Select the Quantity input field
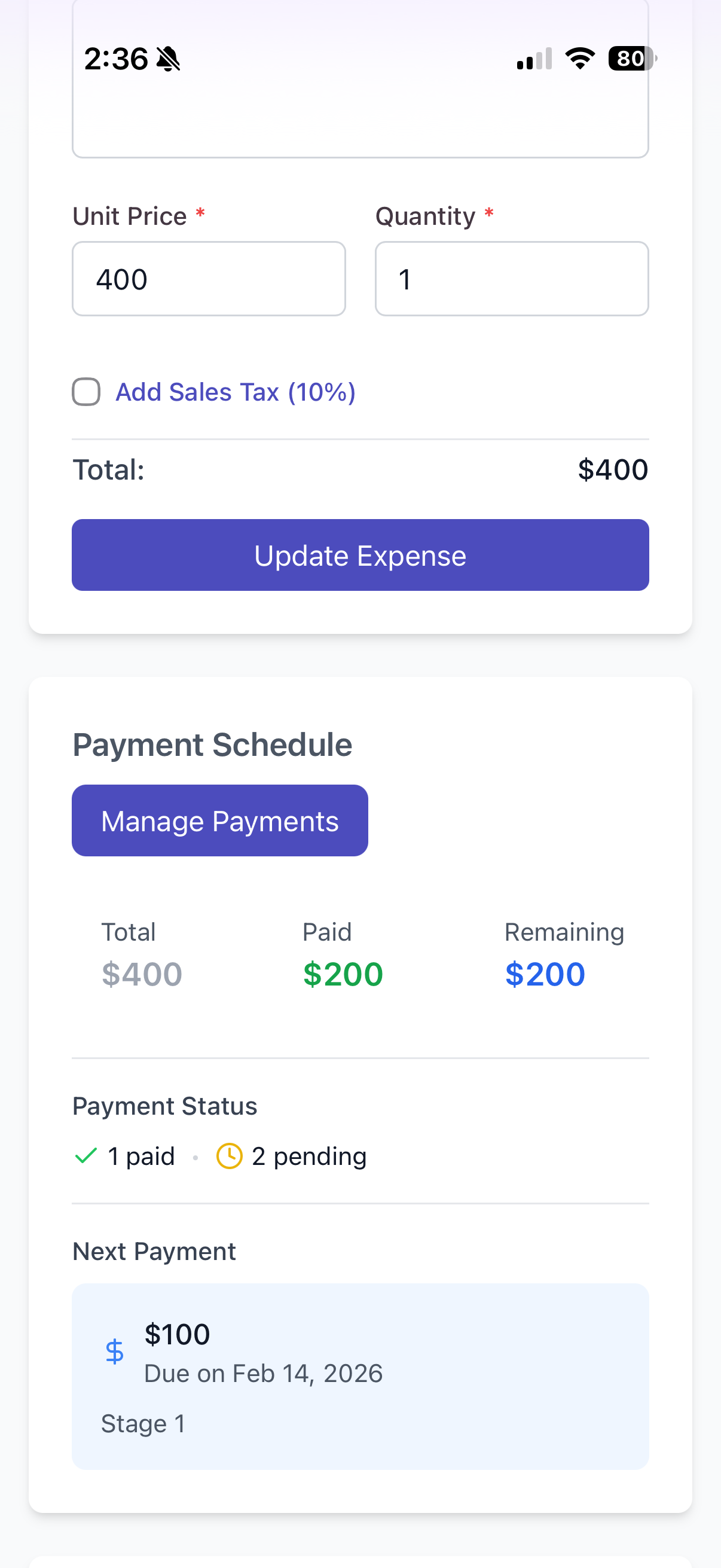 pos(511,279)
